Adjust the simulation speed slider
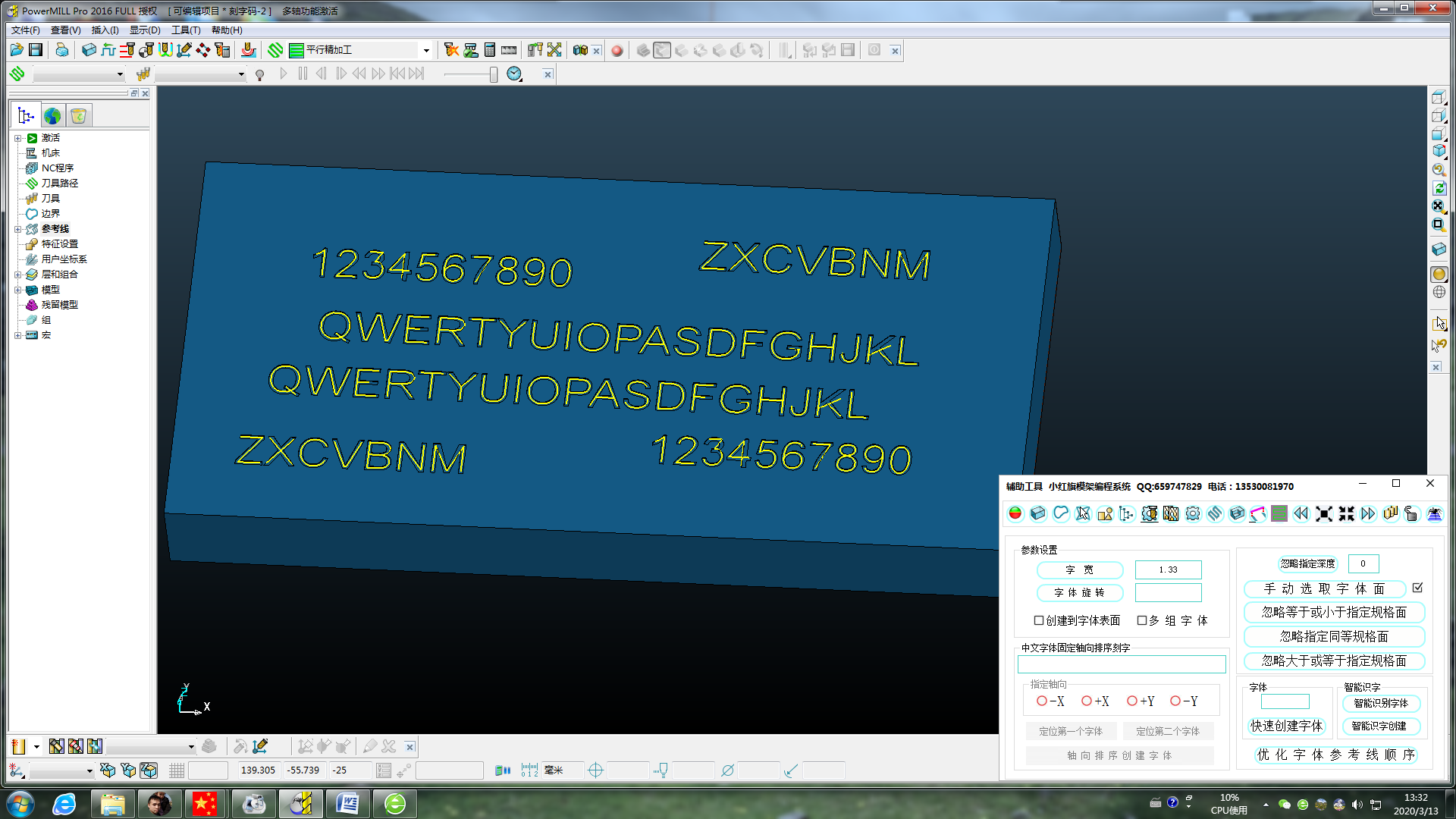Viewport: 1456px width, 819px height. [x=493, y=74]
